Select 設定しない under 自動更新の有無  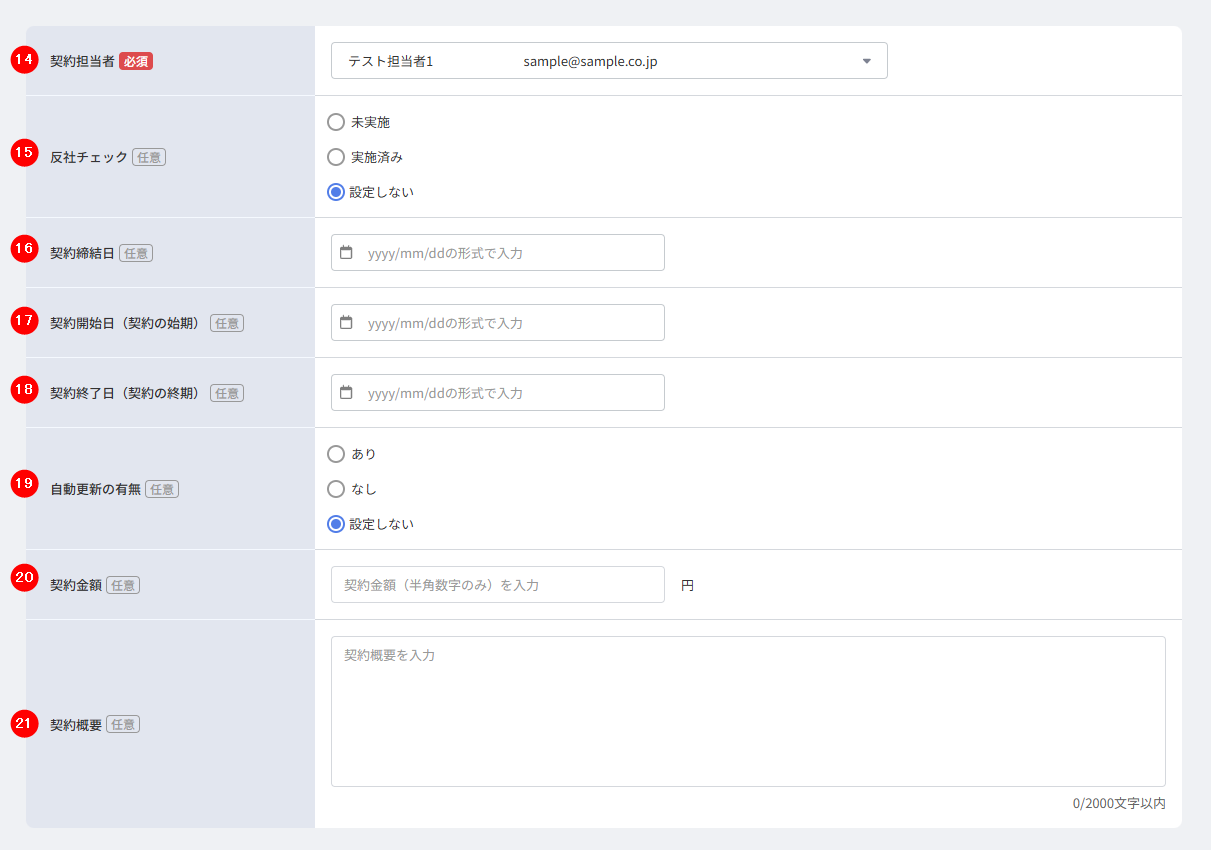pyautogui.click(x=336, y=524)
